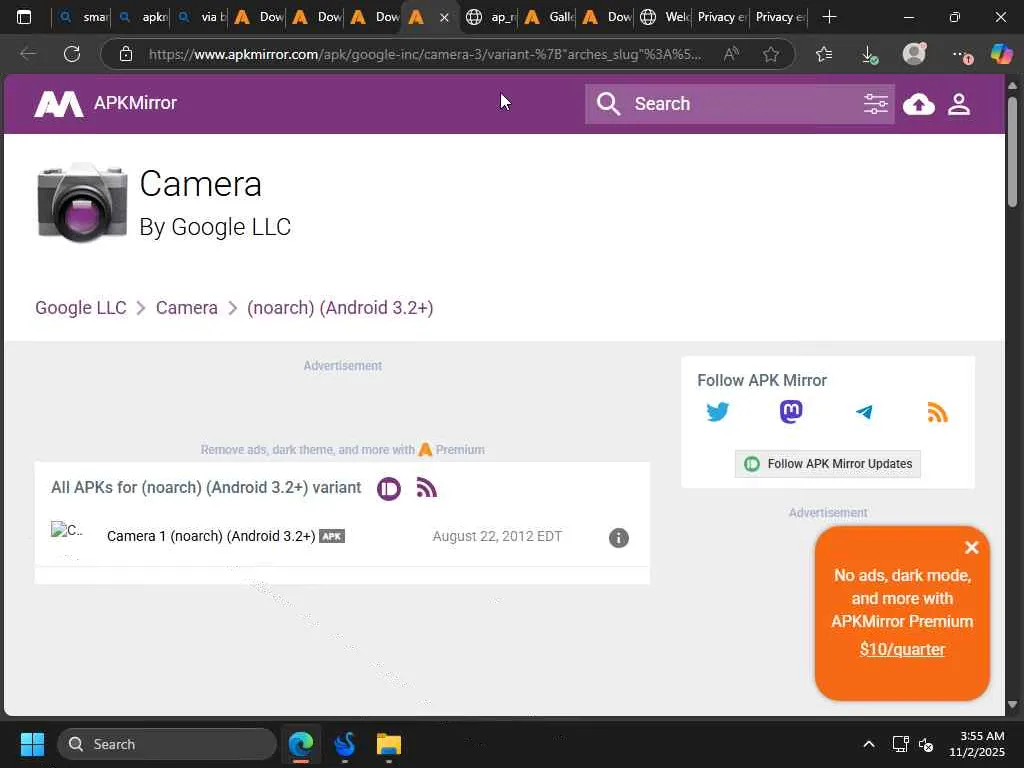Viewport: 1024px width, 768px height.
Task: Click the taskbar Search box
Action: pos(167,744)
